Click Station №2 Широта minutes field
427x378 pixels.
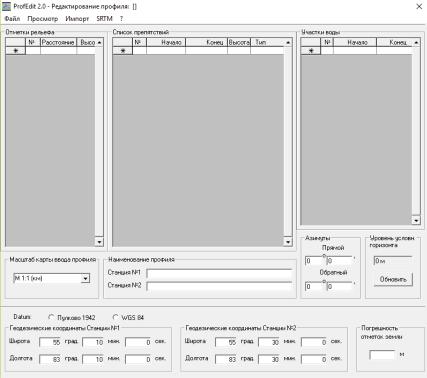[269, 342]
